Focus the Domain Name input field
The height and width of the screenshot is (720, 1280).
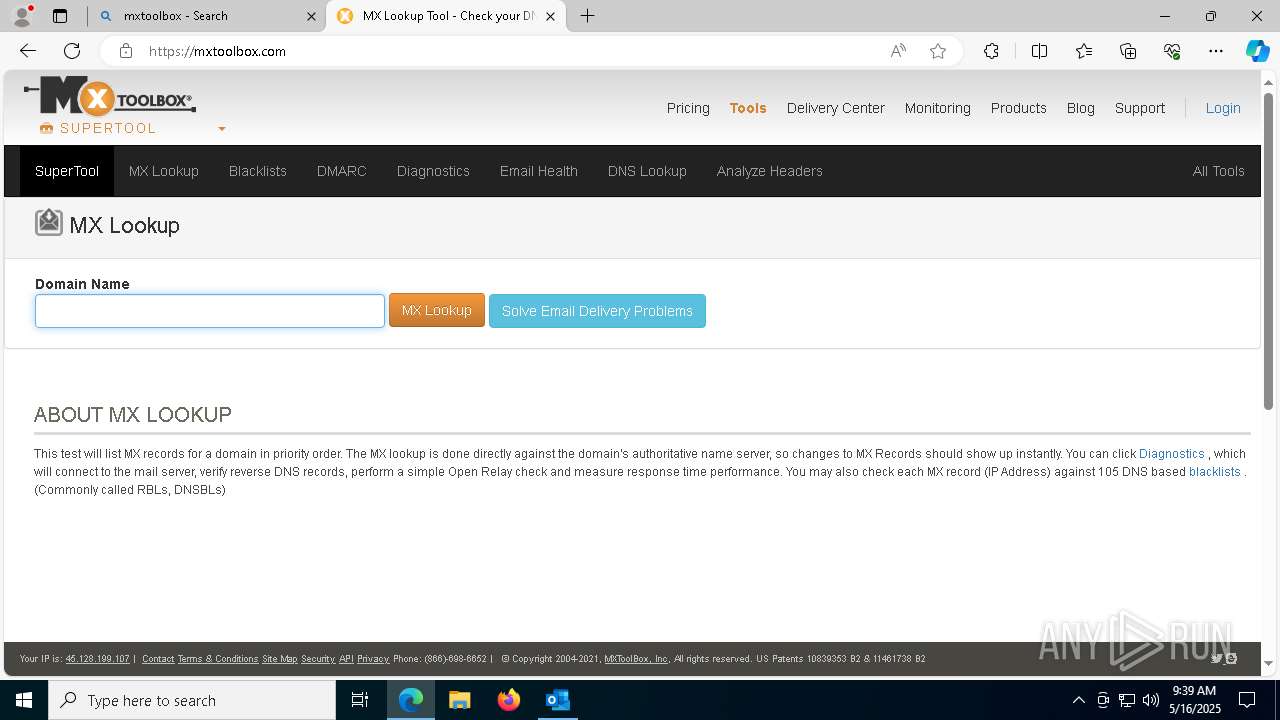pyautogui.click(x=210, y=311)
